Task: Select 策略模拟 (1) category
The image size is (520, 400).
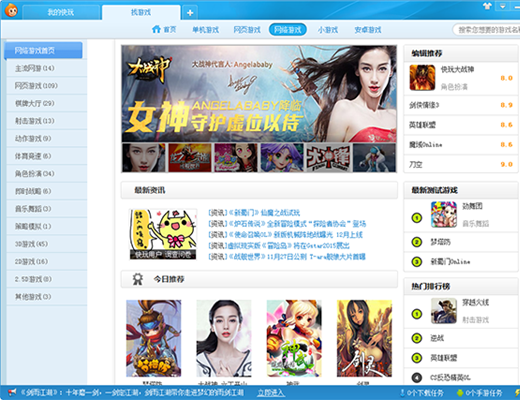Action: pos(47,226)
